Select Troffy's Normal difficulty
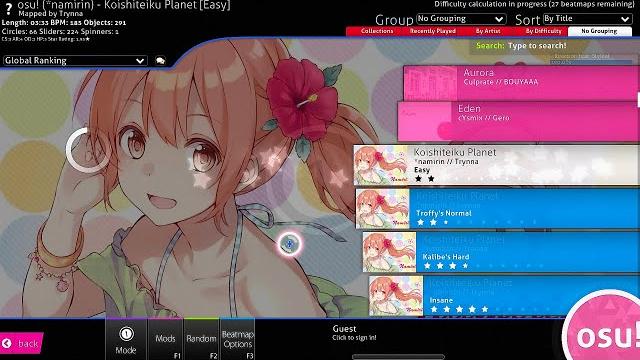 pos(497,209)
